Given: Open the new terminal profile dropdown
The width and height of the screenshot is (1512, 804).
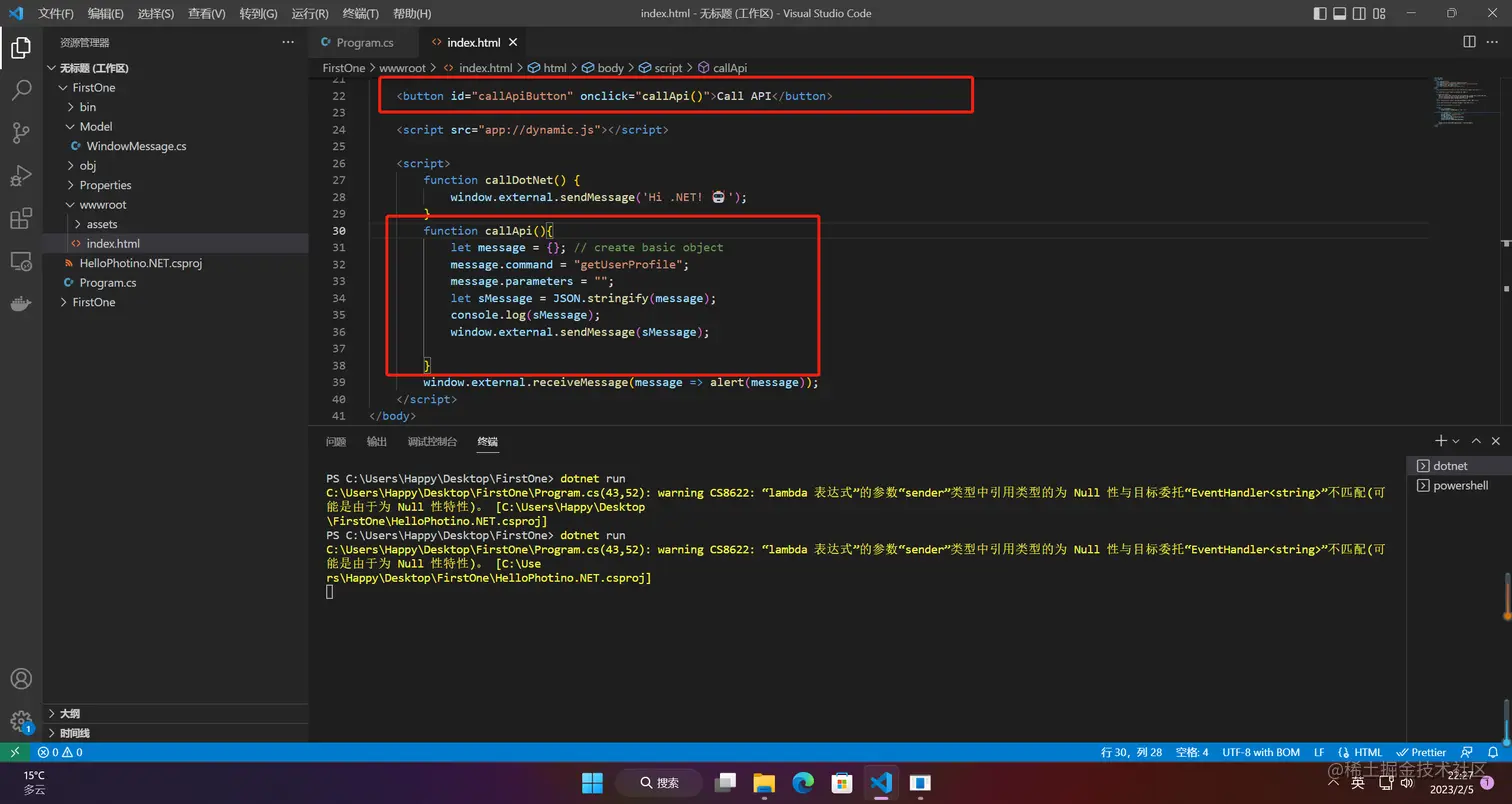Looking at the screenshot, I should (x=1456, y=441).
